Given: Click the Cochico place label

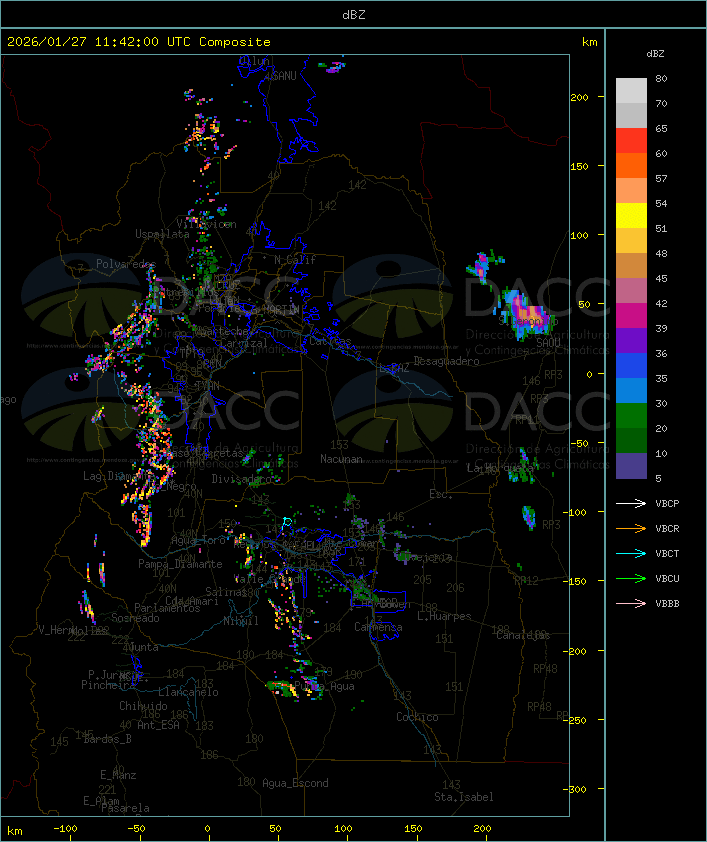Looking at the screenshot, I should [417, 717].
